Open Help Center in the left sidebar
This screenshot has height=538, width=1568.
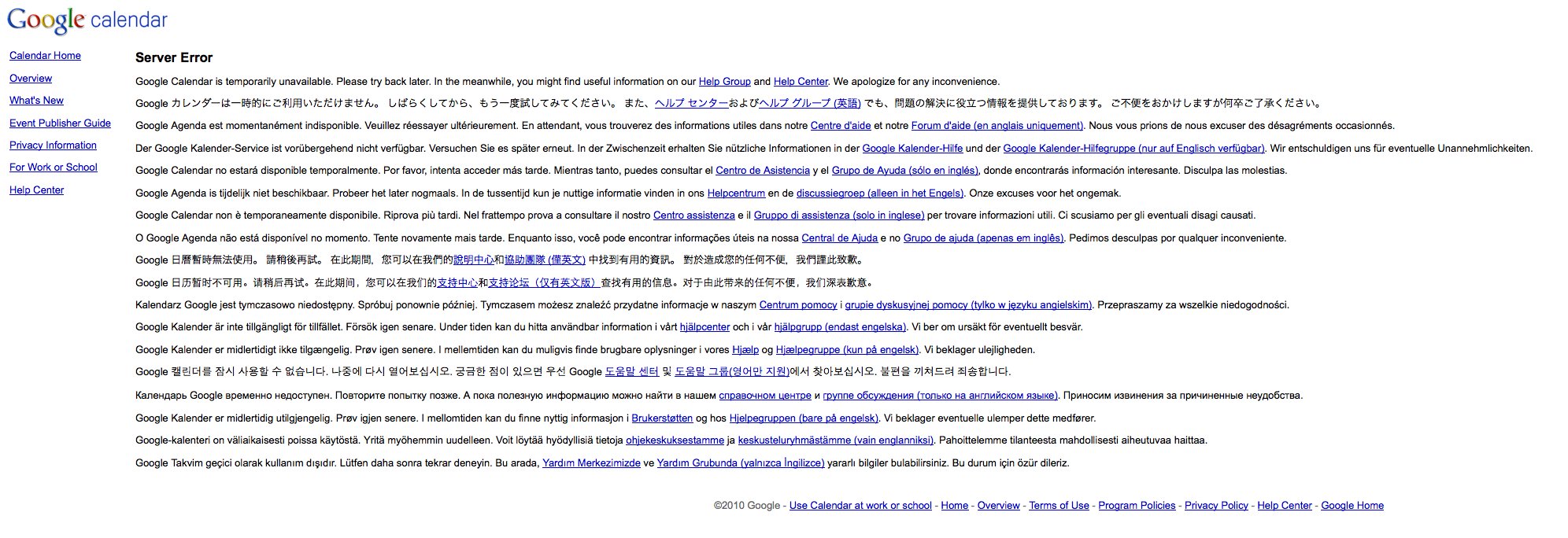[x=36, y=190]
